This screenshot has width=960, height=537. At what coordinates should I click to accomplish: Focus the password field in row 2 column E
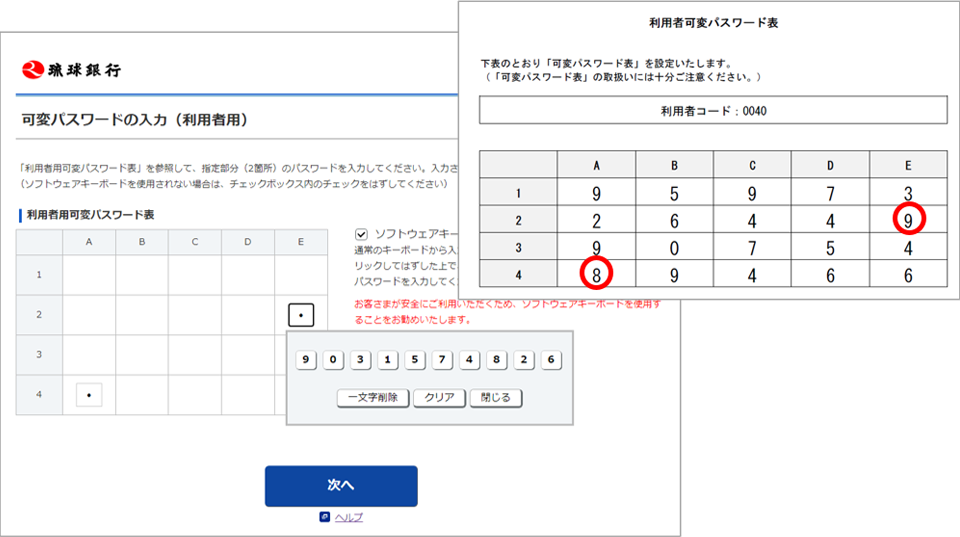(302, 316)
